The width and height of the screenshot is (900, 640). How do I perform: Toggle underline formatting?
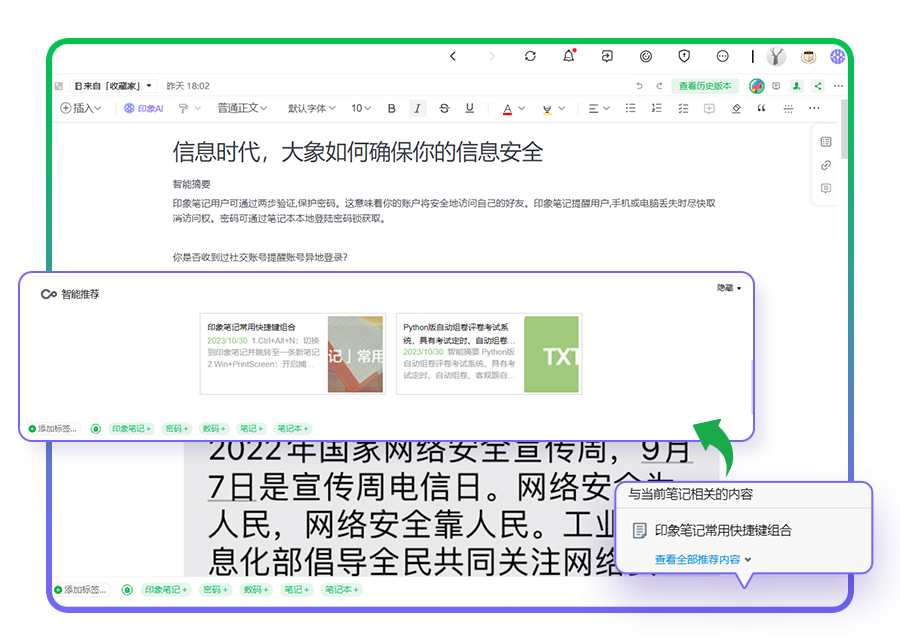[x=470, y=108]
